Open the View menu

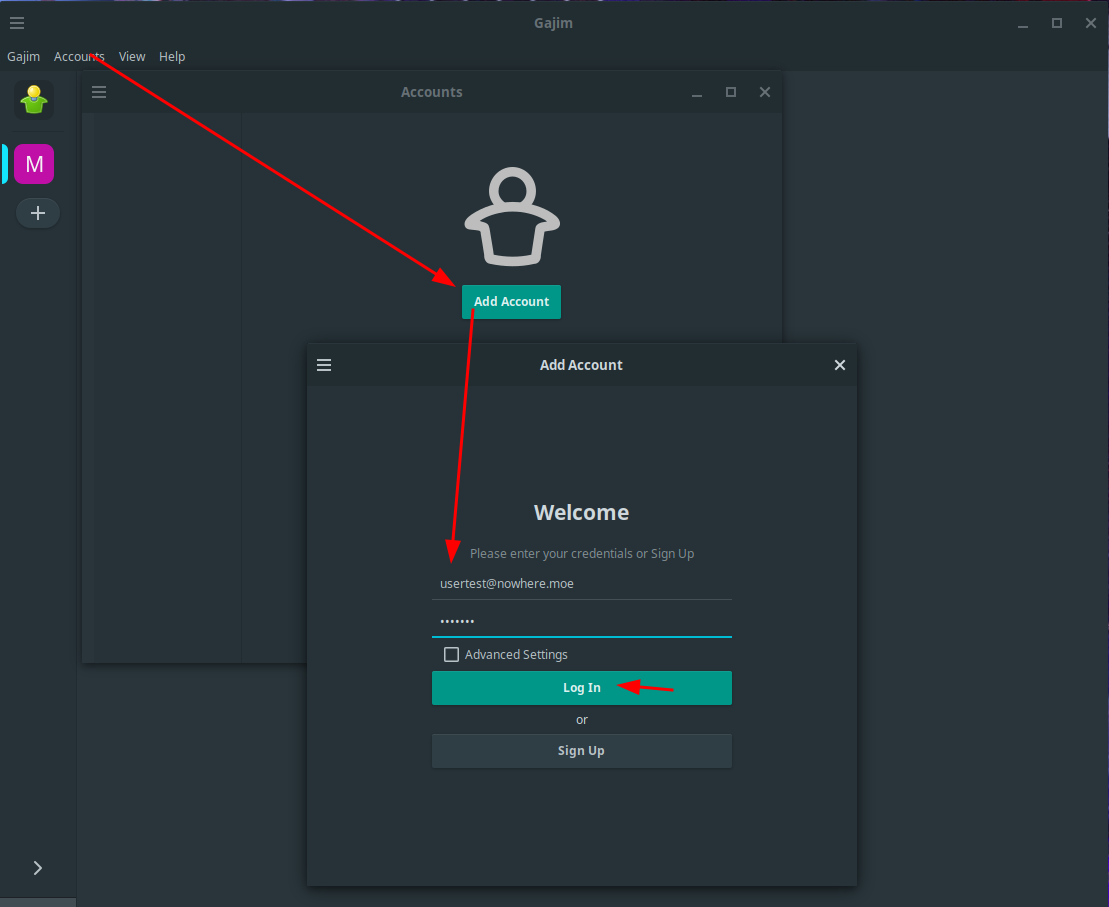coord(132,57)
